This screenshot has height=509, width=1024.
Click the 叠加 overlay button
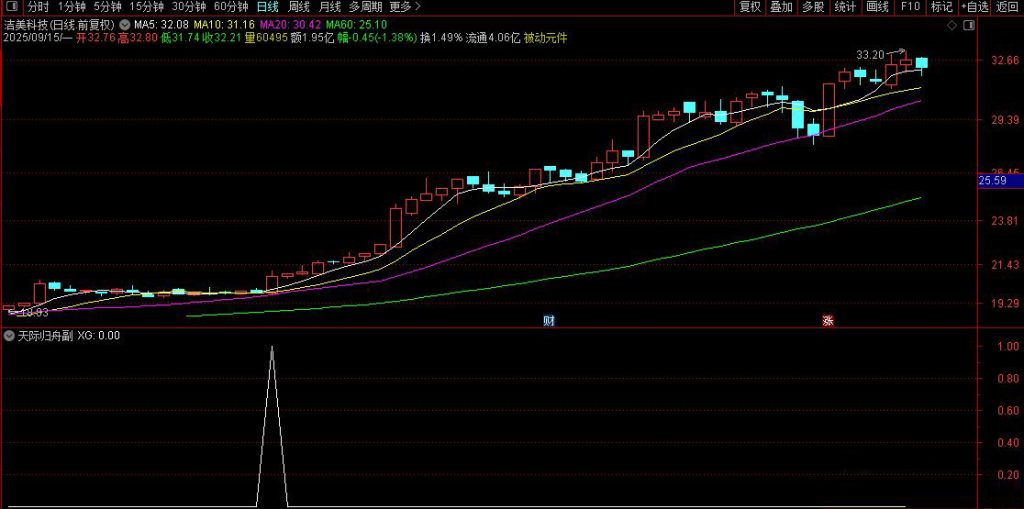(x=781, y=6)
